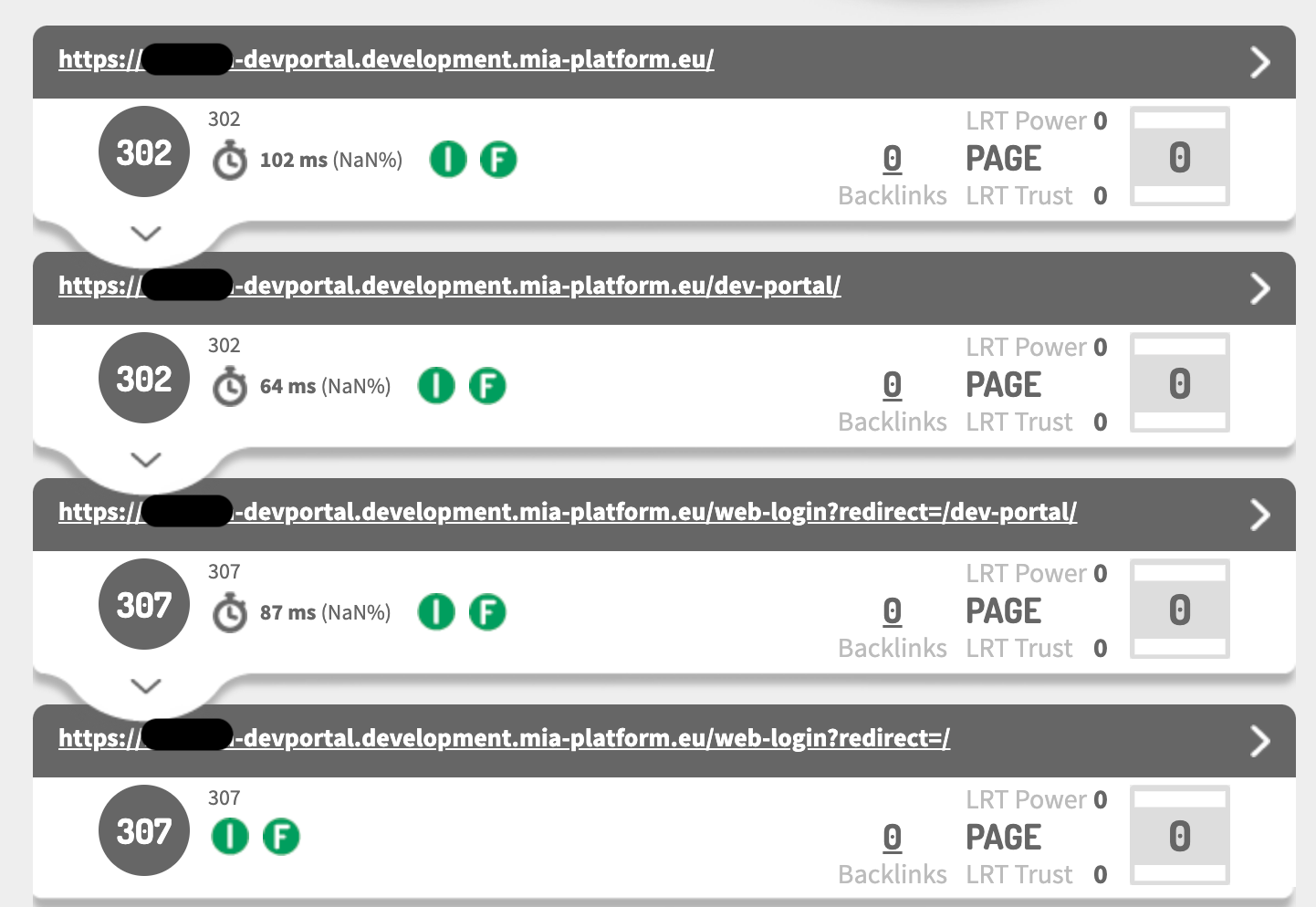Expand the details arrow under the dev-portal row

tap(145, 460)
